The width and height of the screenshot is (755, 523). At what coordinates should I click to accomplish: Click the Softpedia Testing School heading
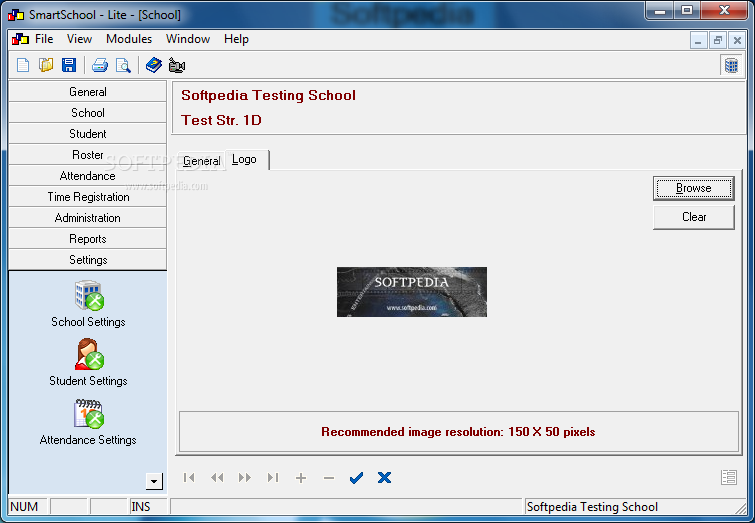coord(268,95)
